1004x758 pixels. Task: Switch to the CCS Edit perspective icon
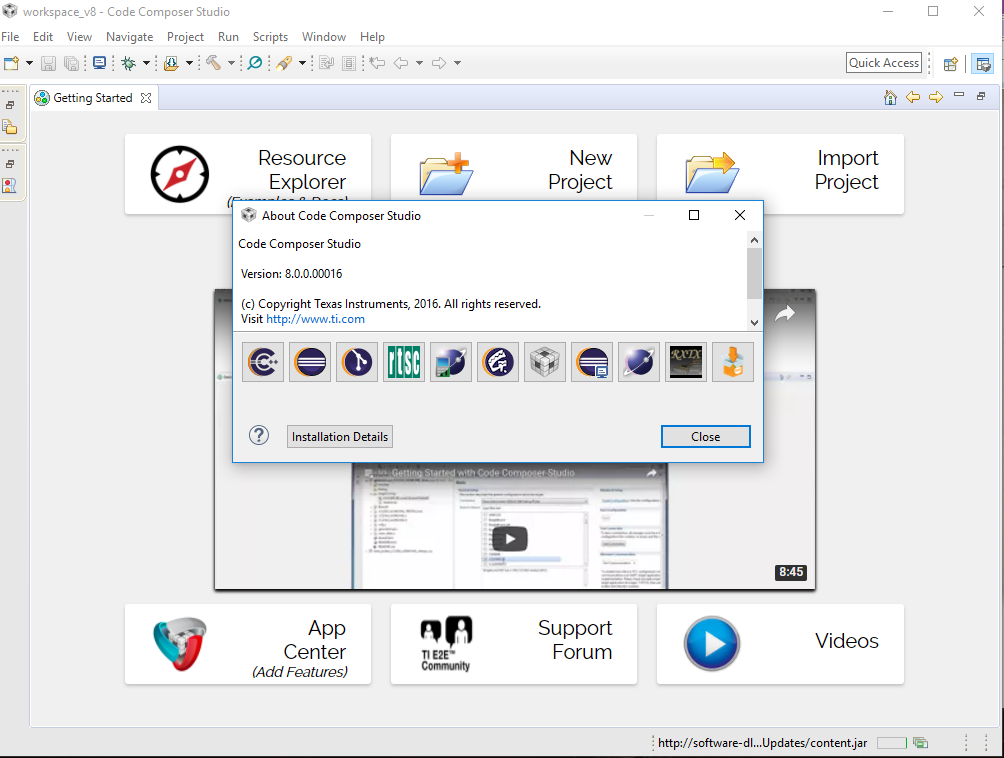point(983,63)
